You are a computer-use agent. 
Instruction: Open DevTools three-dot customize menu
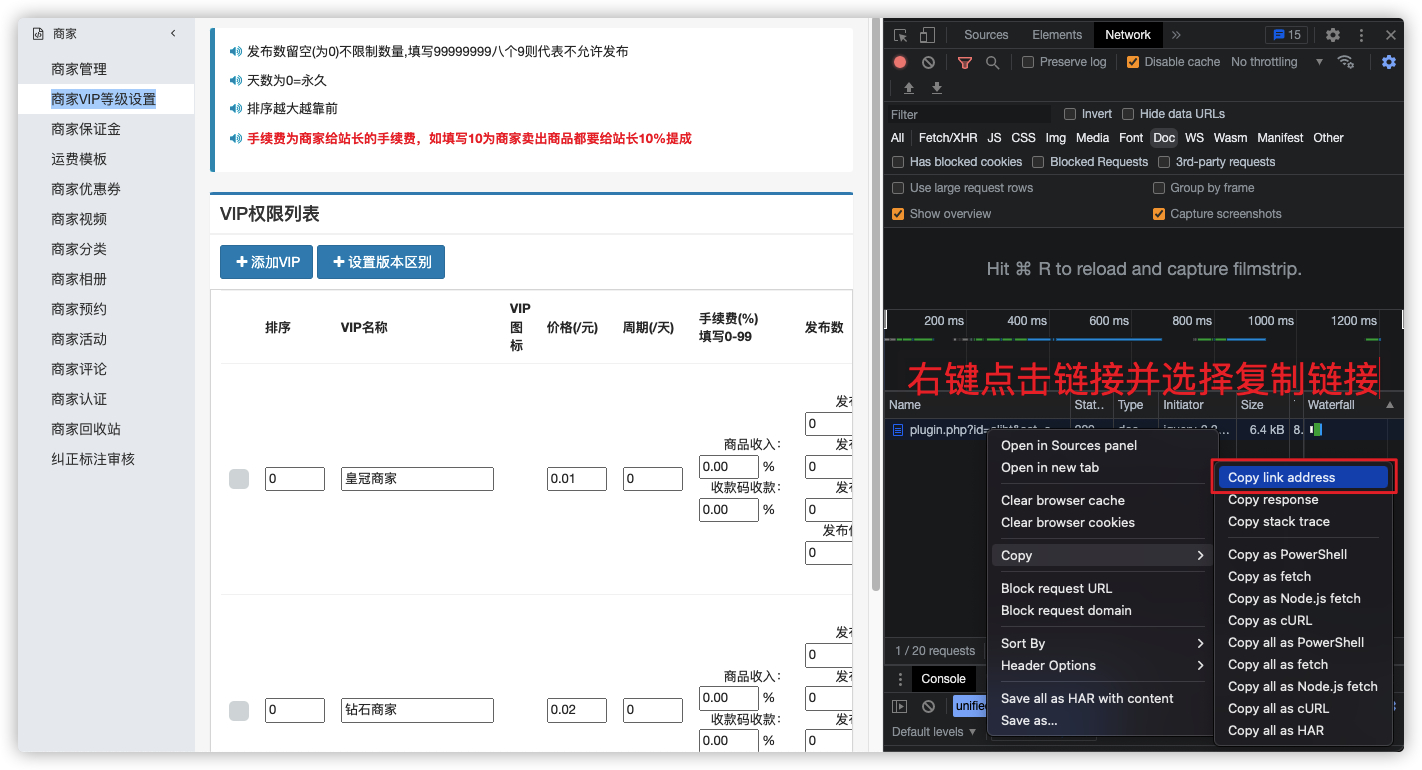coord(1361,35)
